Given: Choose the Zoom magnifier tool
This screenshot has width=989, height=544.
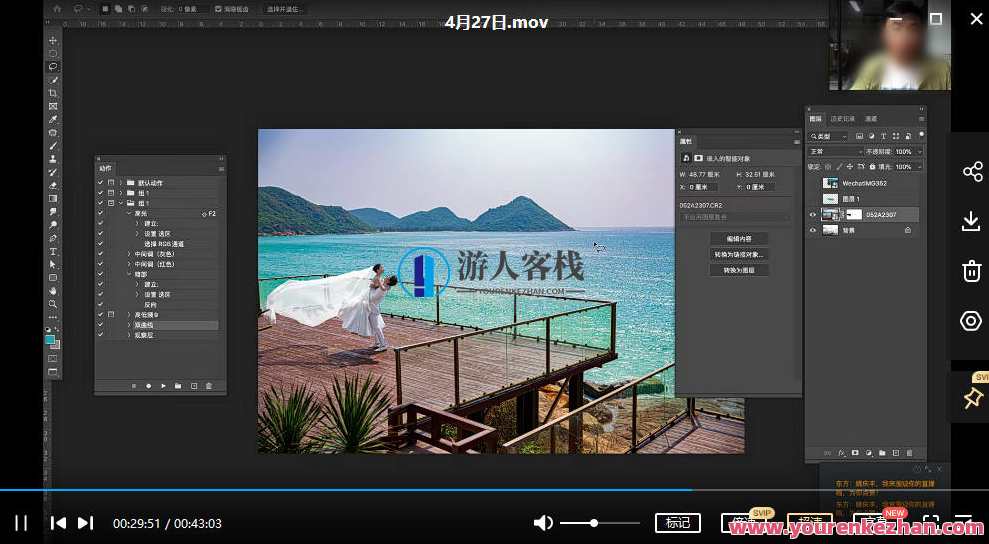Looking at the screenshot, I should [53, 304].
